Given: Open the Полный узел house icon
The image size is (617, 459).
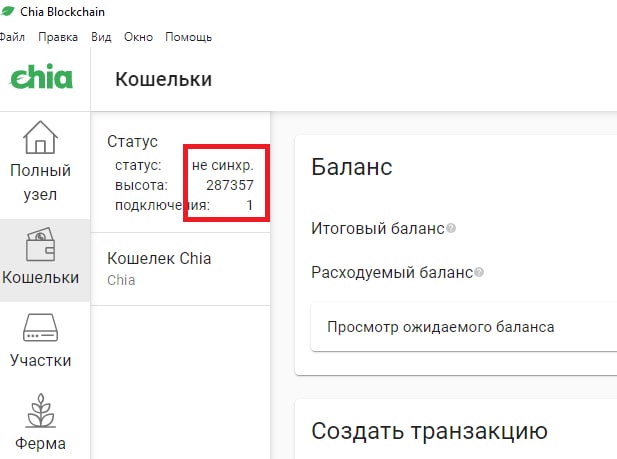Looking at the screenshot, I should (x=41, y=137).
